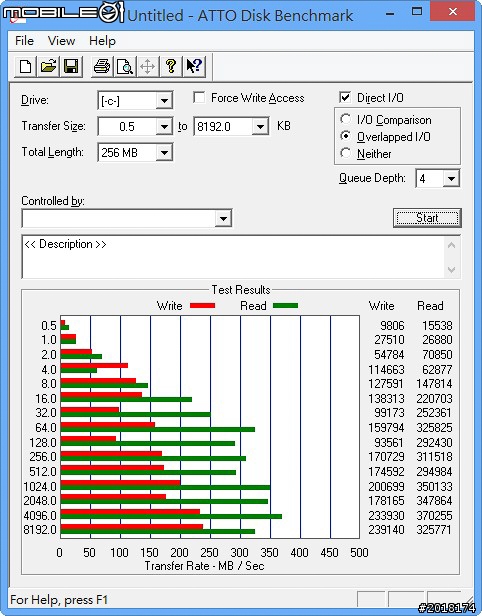
Task: Click the 256.0 transfer size row label
Action: 43,457
